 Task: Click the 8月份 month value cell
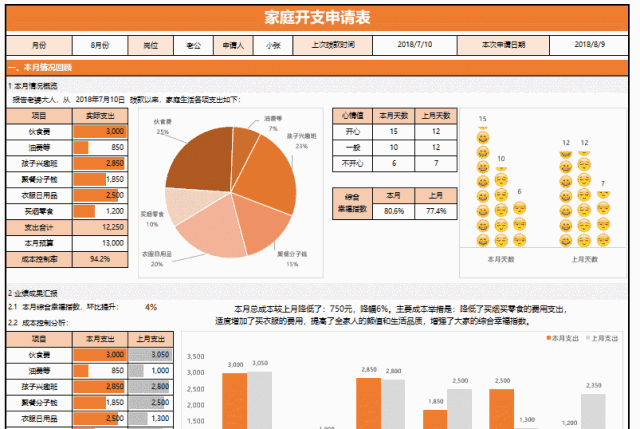point(100,45)
